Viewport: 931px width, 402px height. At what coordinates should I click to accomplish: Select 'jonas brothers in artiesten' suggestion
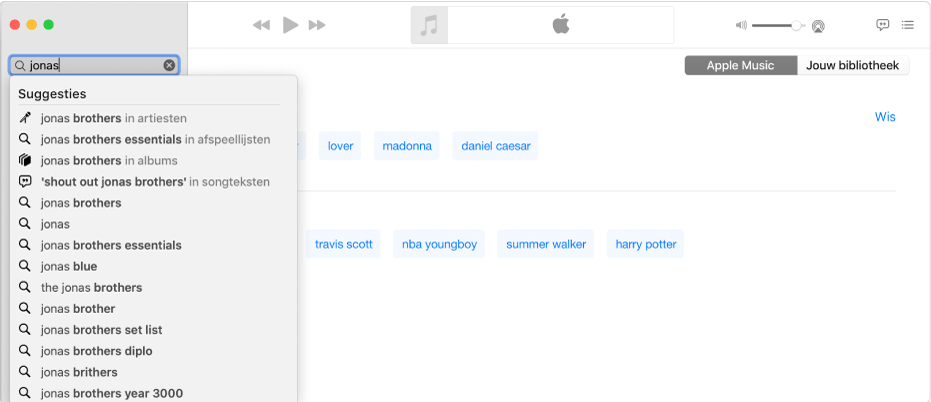[x=113, y=118]
